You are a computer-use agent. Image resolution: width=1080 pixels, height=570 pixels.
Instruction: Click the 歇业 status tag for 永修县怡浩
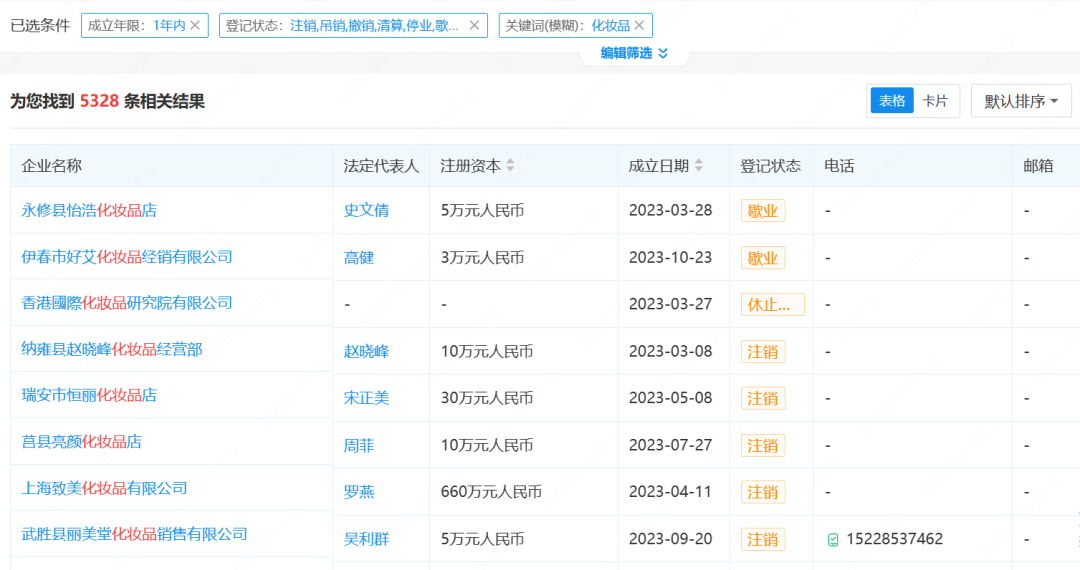point(763,211)
